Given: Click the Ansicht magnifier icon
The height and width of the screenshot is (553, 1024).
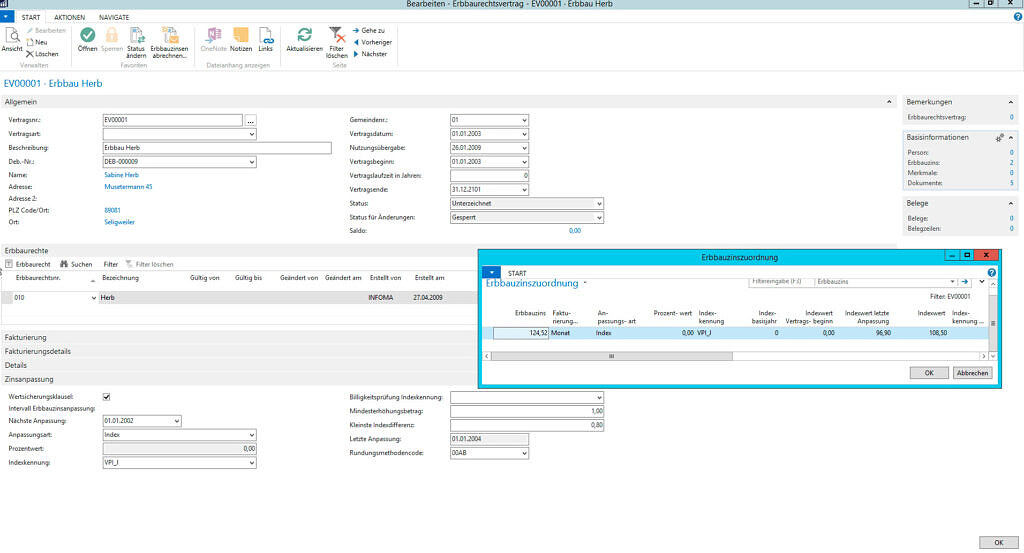Looking at the screenshot, I should click(12, 35).
